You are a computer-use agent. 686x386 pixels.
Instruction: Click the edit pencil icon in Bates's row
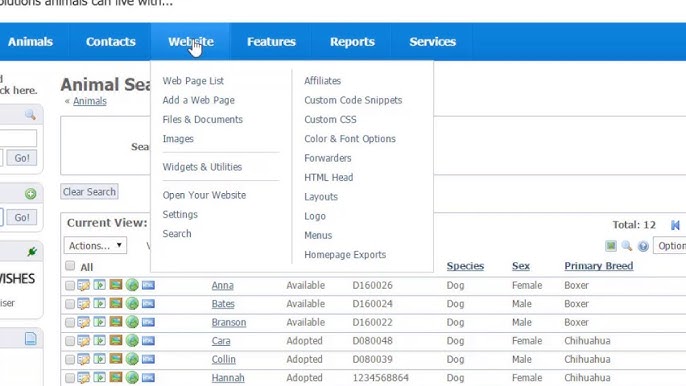pyautogui.click(x=84, y=304)
